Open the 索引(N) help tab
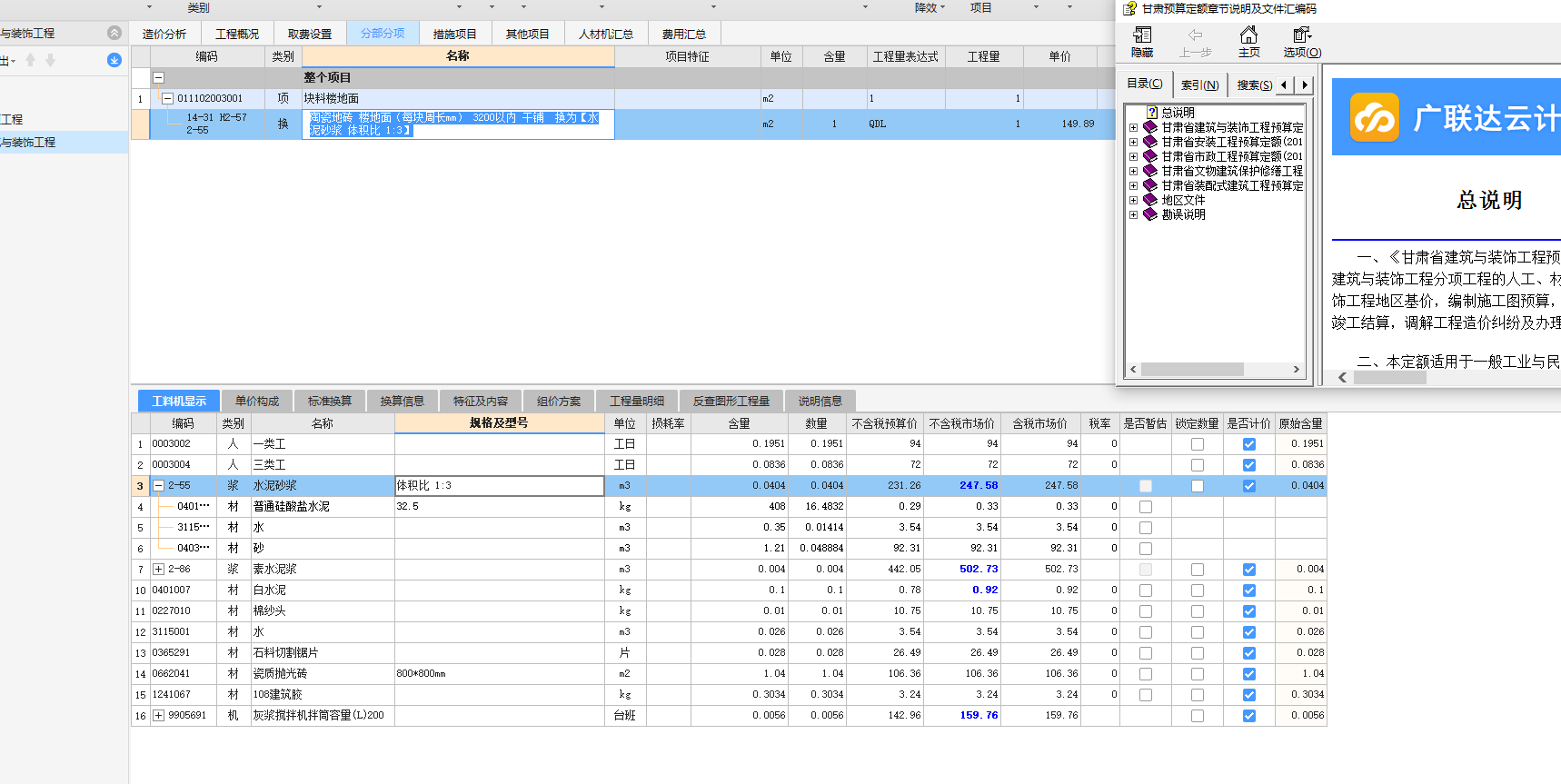The height and width of the screenshot is (784, 1561). tap(1200, 84)
